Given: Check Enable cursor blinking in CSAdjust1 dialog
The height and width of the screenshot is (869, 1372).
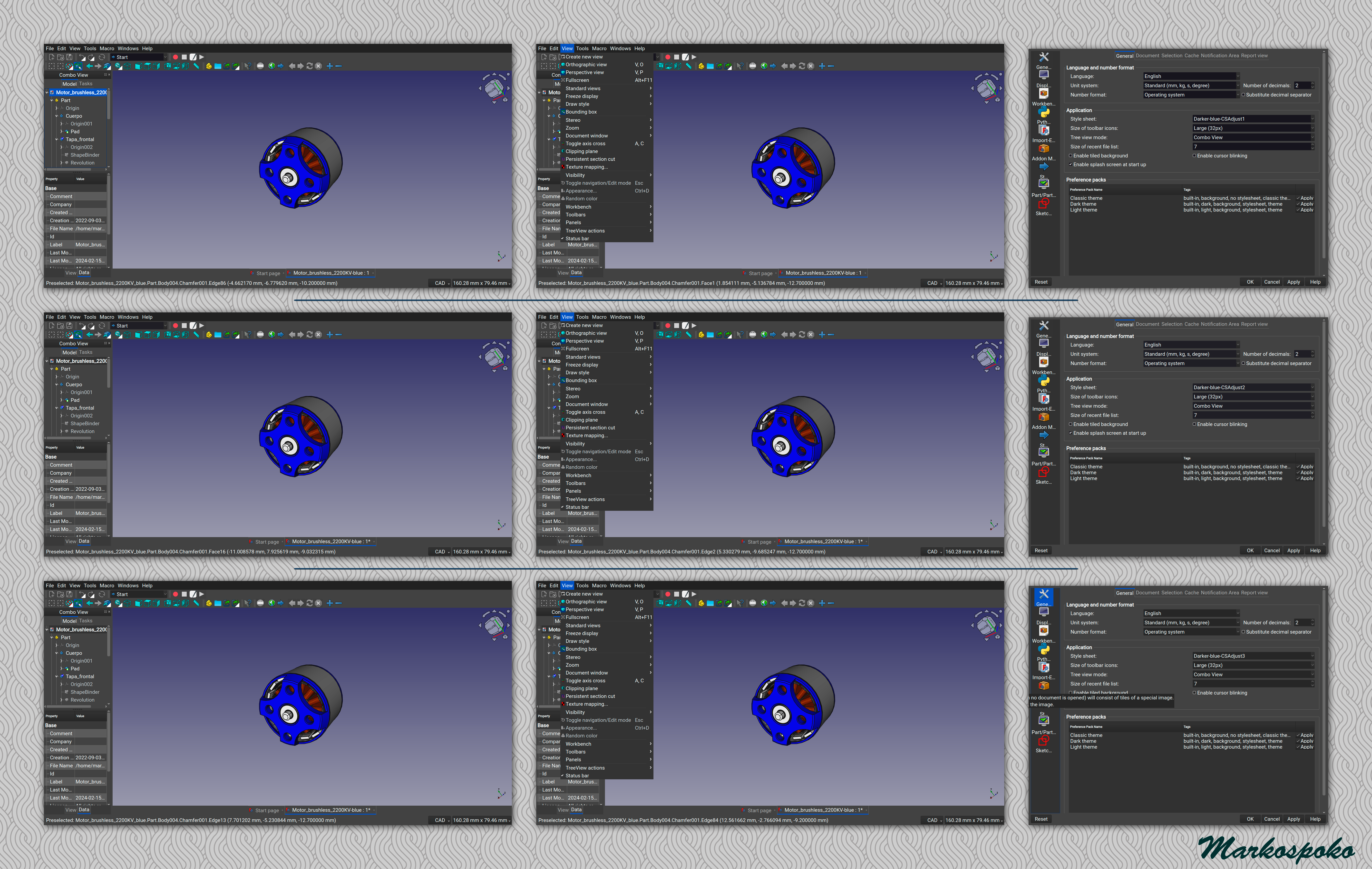Looking at the screenshot, I should 1194,155.
